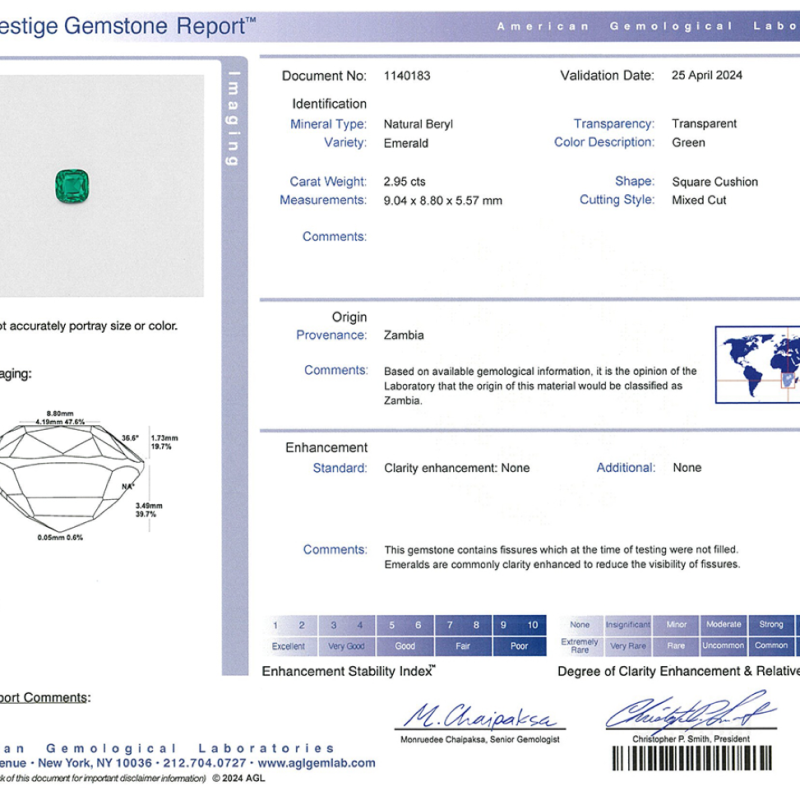Viewport: 800px width, 800px height.
Task: Click the Moderate clarity enhancement cell
Action: pyautogui.click(x=723, y=624)
